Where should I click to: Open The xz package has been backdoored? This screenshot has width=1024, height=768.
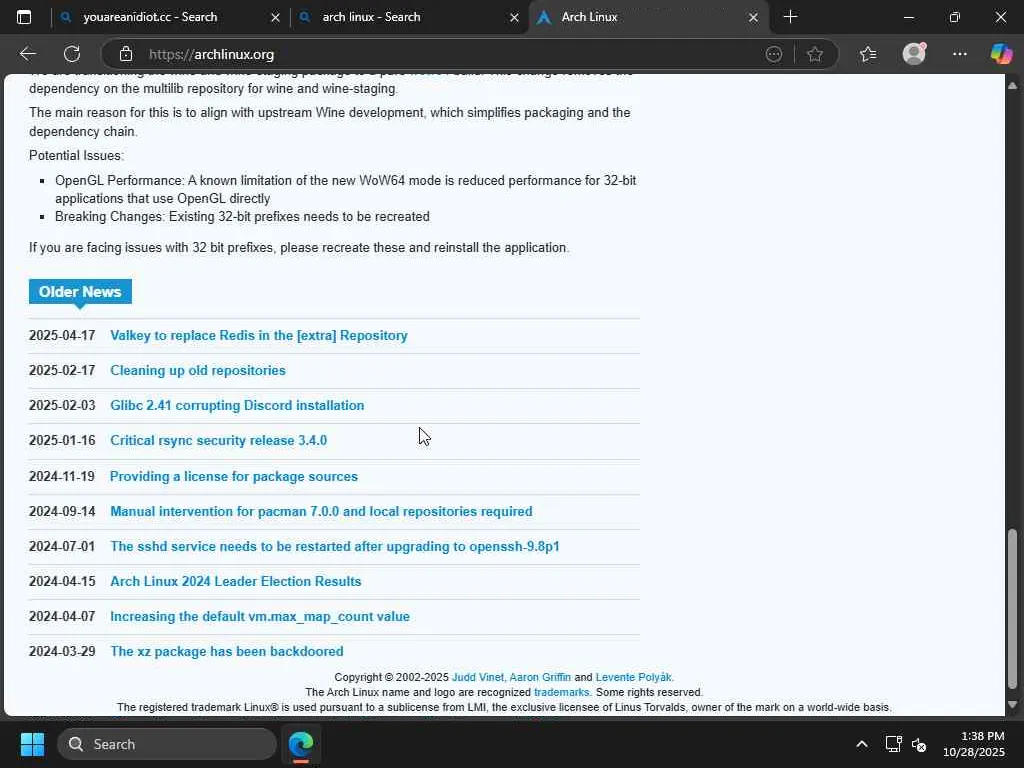[227, 652]
